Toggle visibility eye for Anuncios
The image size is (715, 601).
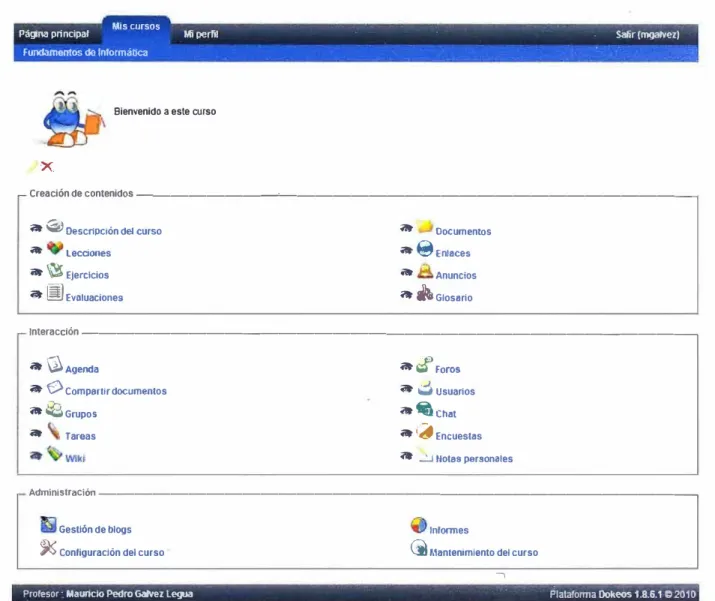pyautogui.click(x=406, y=273)
